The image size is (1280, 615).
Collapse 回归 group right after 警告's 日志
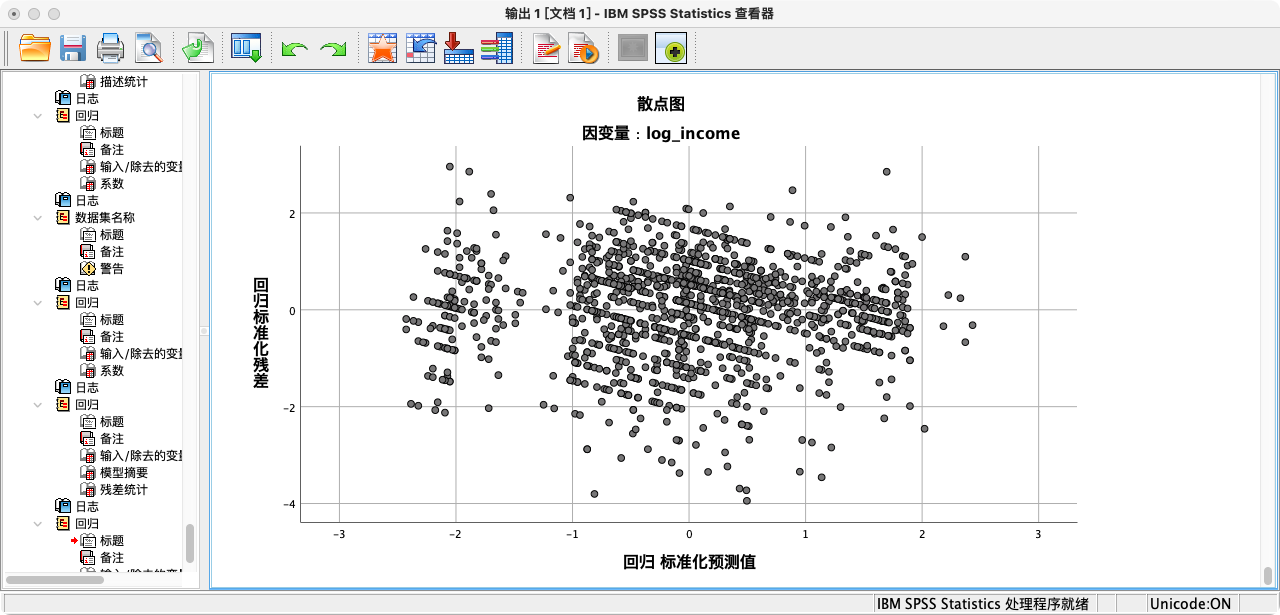pyautogui.click(x=38, y=302)
